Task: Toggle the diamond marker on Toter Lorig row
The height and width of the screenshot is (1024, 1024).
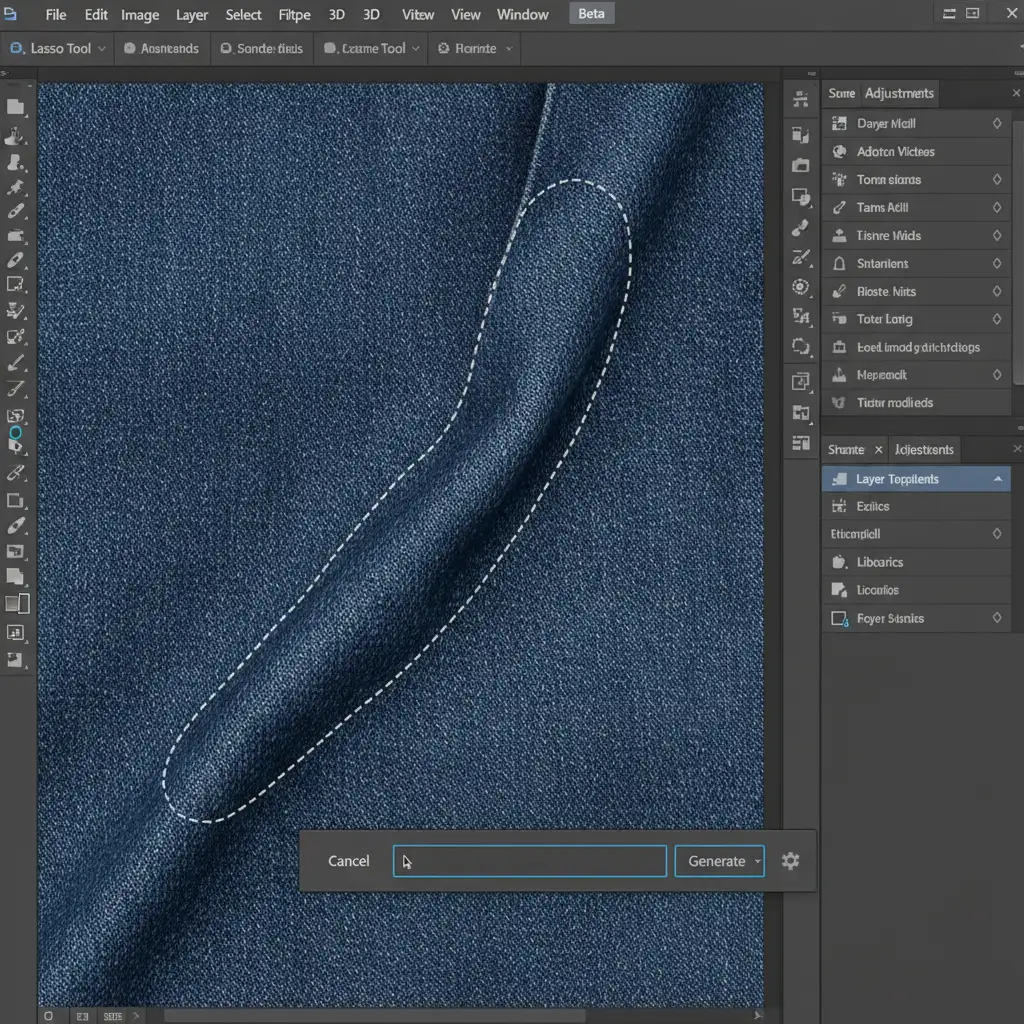Action: coord(996,320)
